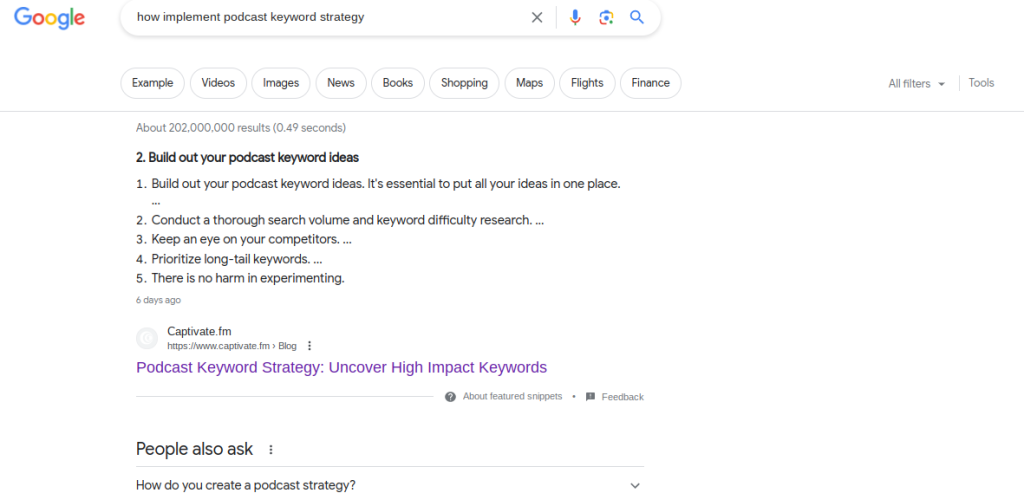
Task: Expand "How do you create a podcast strategy?"
Action: (390, 485)
